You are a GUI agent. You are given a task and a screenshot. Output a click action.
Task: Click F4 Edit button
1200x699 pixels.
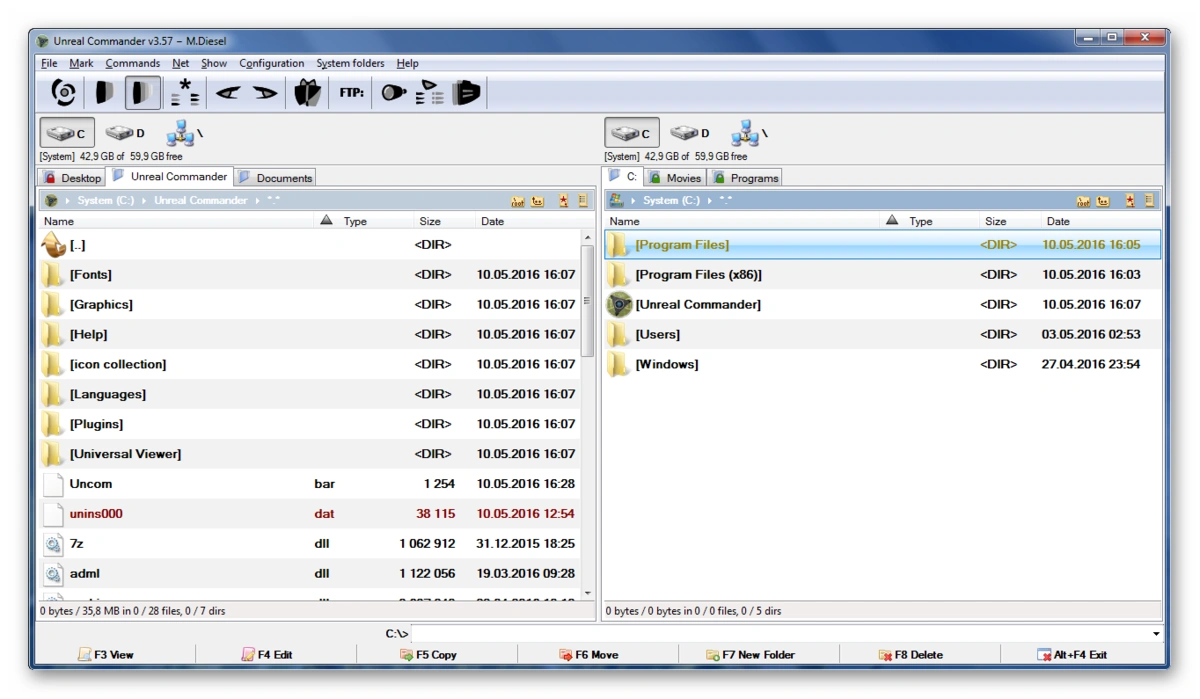[x=267, y=655]
